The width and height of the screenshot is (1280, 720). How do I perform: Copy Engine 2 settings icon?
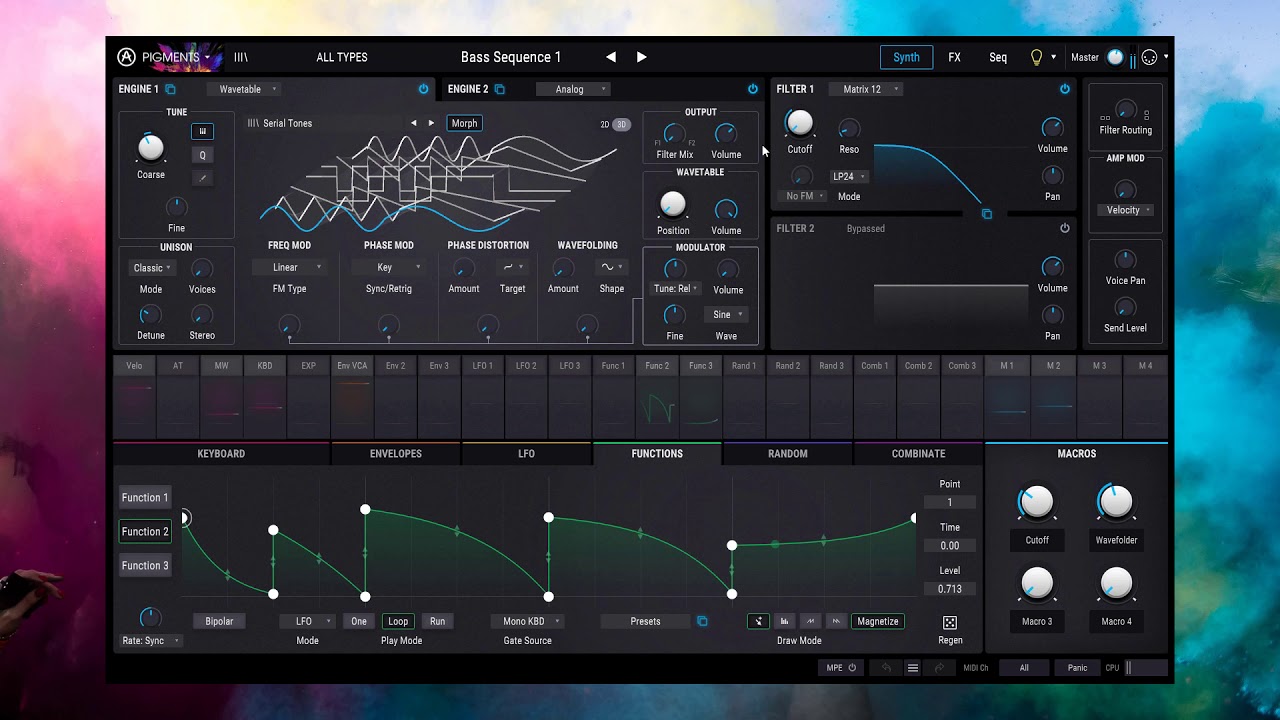click(x=500, y=89)
